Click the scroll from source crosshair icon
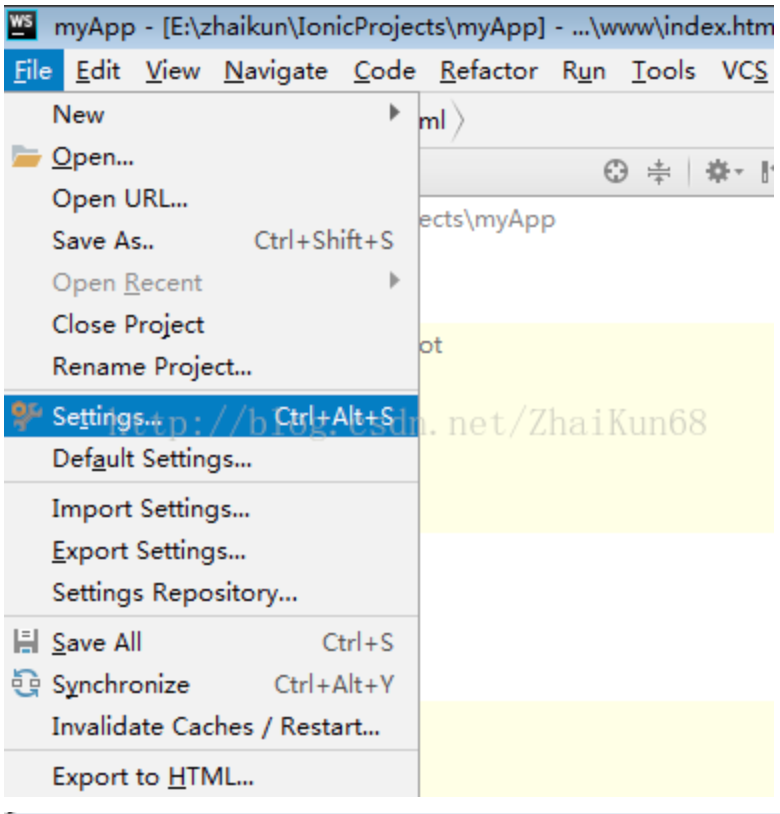Image resolution: width=780 pixels, height=814 pixels. pyautogui.click(x=615, y=171)
